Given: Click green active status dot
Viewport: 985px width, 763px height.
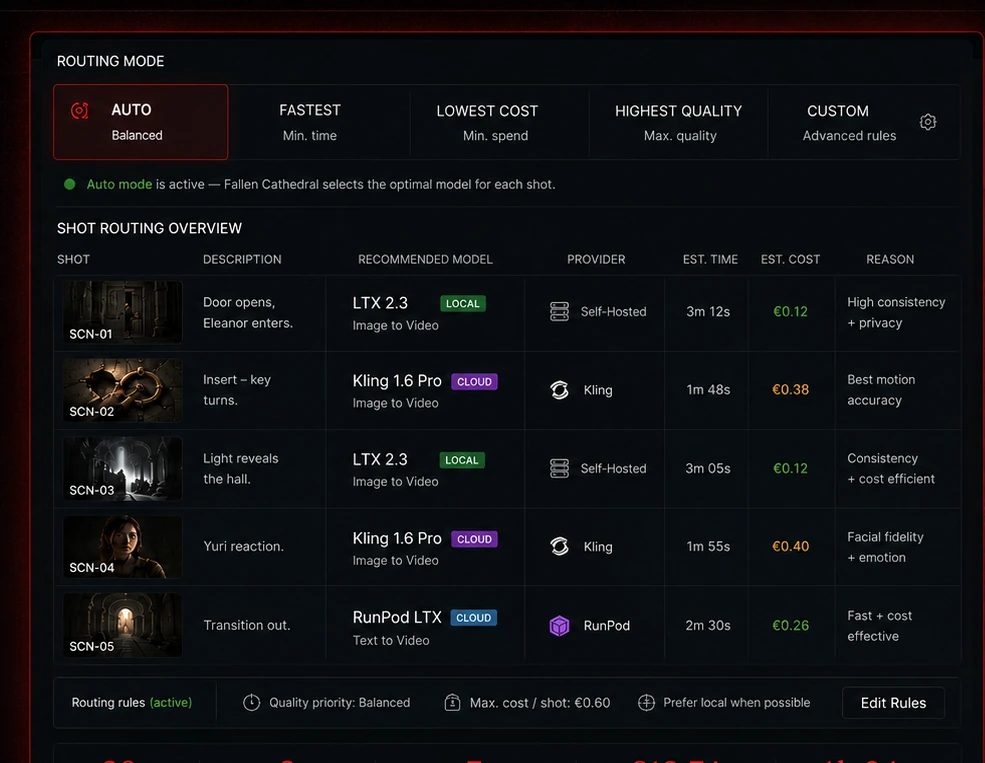Looking at the screenshot, I should click(70, 184).
